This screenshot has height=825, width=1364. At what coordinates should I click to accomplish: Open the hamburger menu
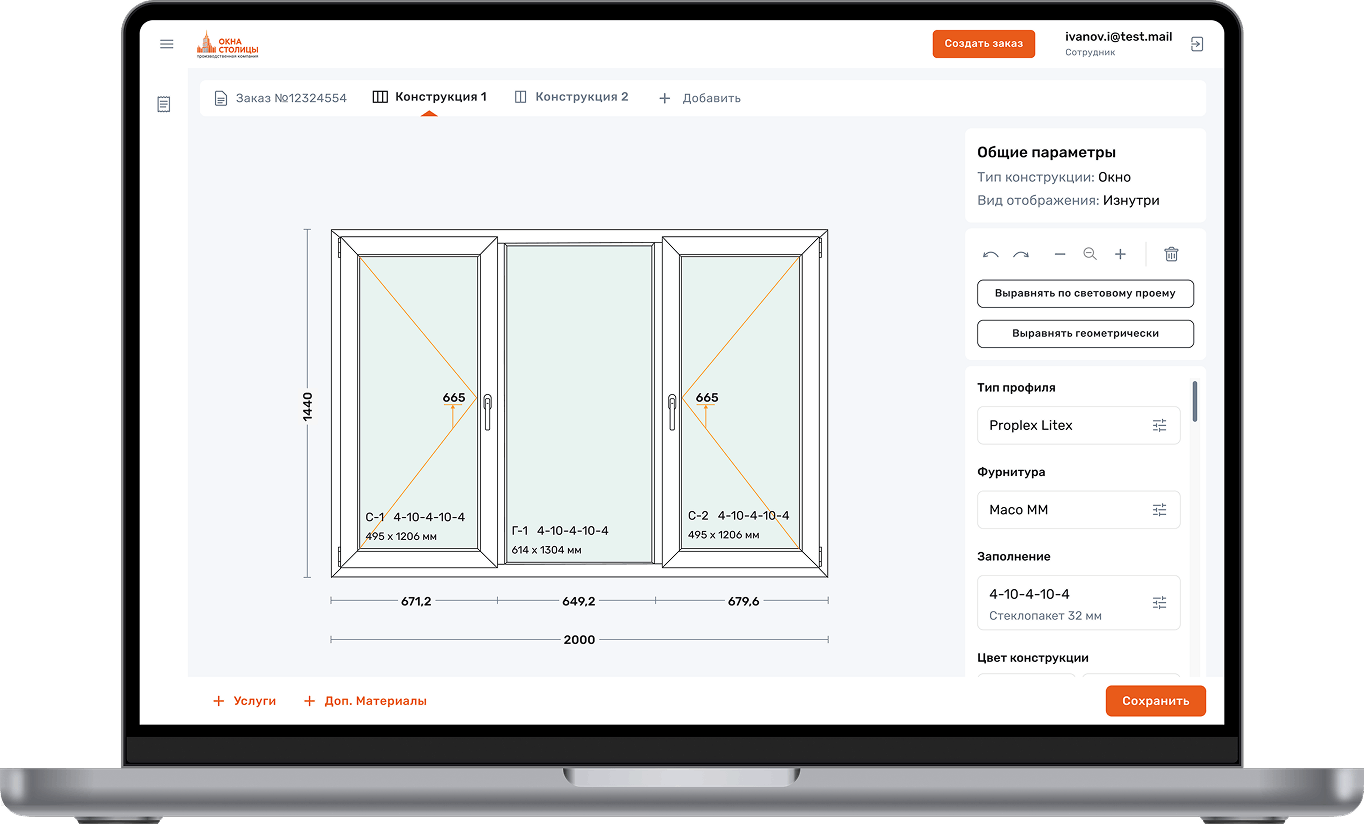pyautogui.click(x=167, y=44)
